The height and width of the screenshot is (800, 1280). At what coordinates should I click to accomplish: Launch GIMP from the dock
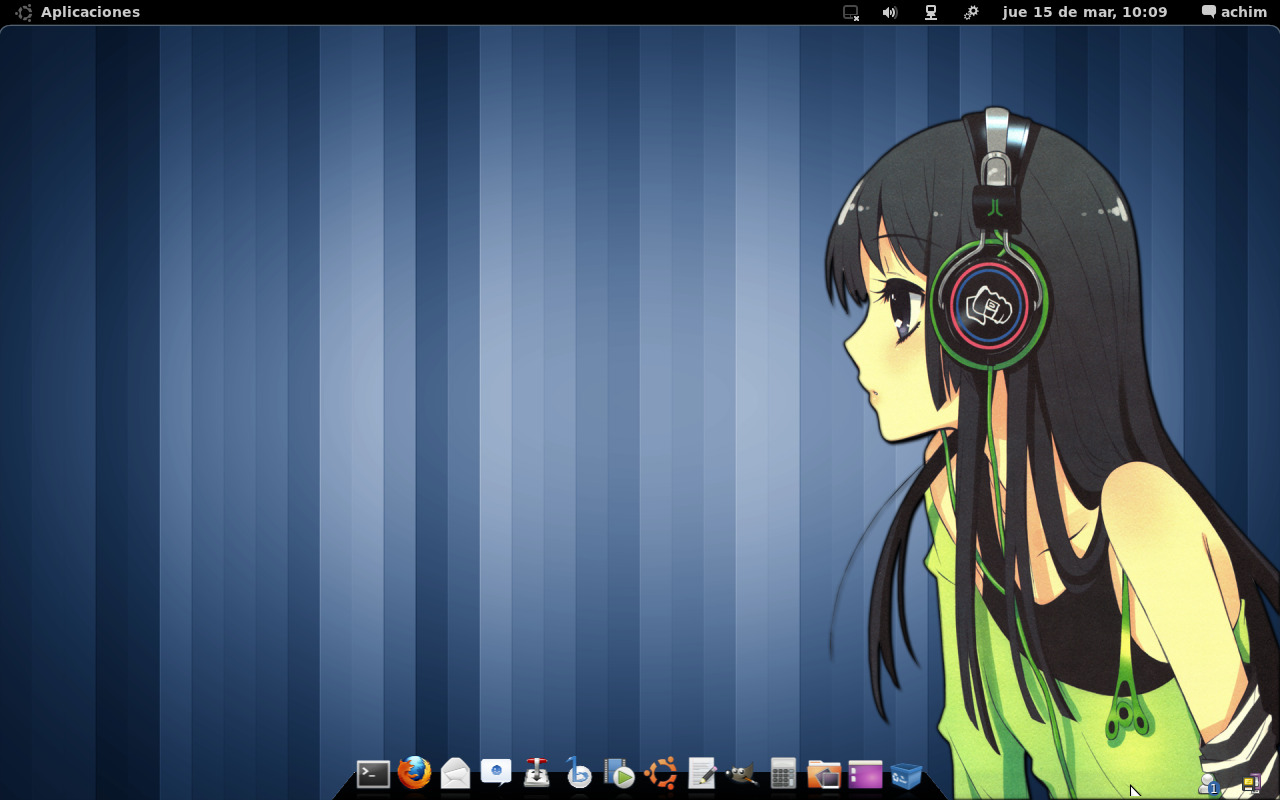coord(741,774)
